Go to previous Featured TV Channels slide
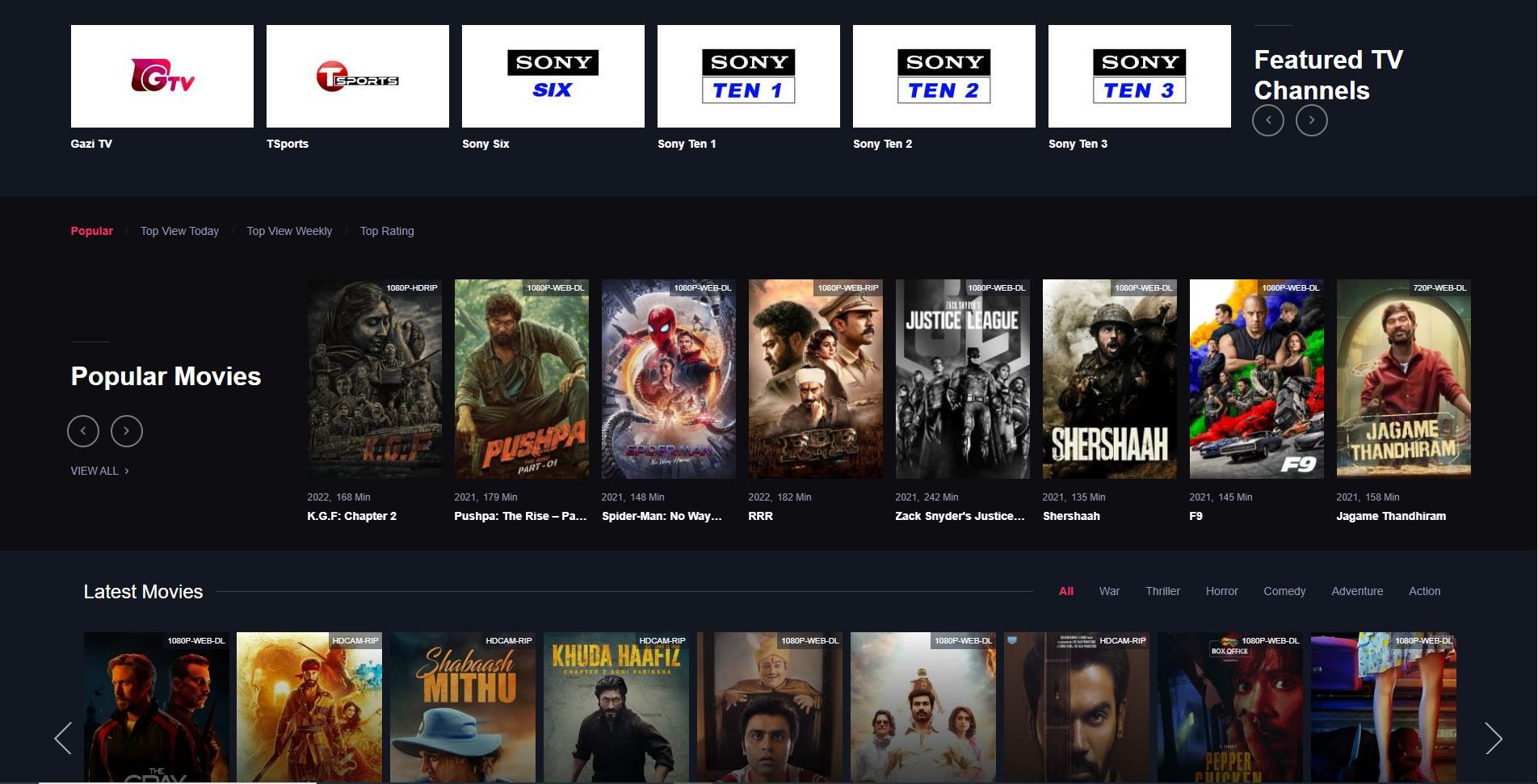 coord(1268,120)
